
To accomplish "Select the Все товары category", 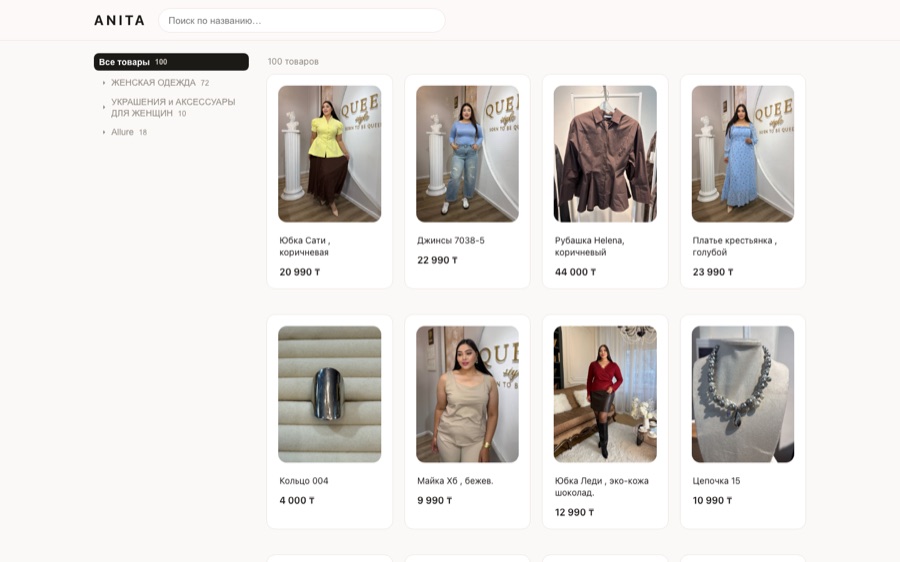I will click(171, 62).
